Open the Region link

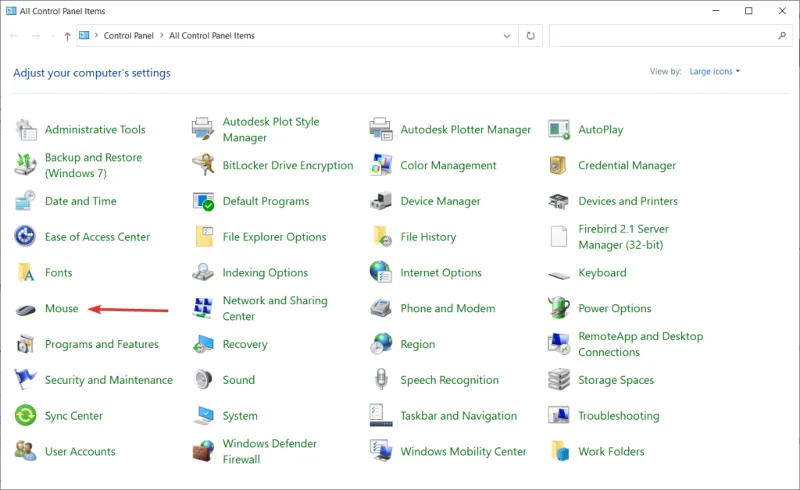(x=418, y=344)
